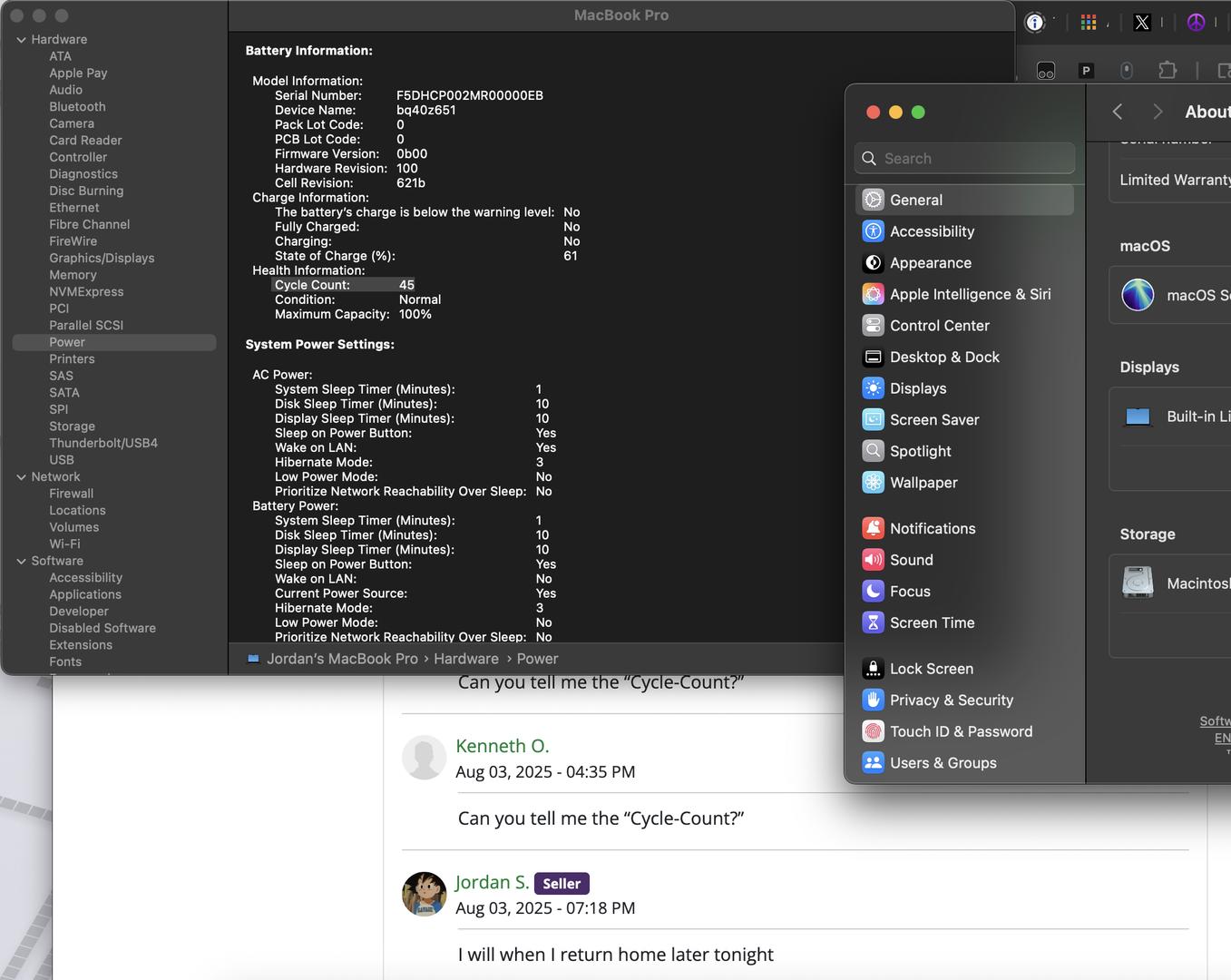Open the Sound settings icon
Viewport: 1231px width, 980px height.
pyautogui.click(x=873, y=560)
